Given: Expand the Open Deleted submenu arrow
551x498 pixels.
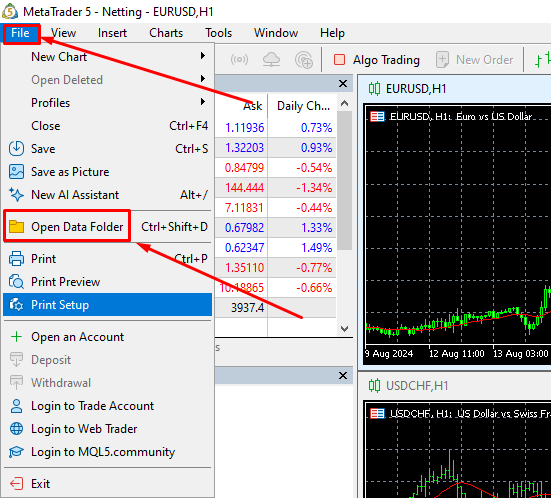Looking at the screenshot, I should (203, 79).
